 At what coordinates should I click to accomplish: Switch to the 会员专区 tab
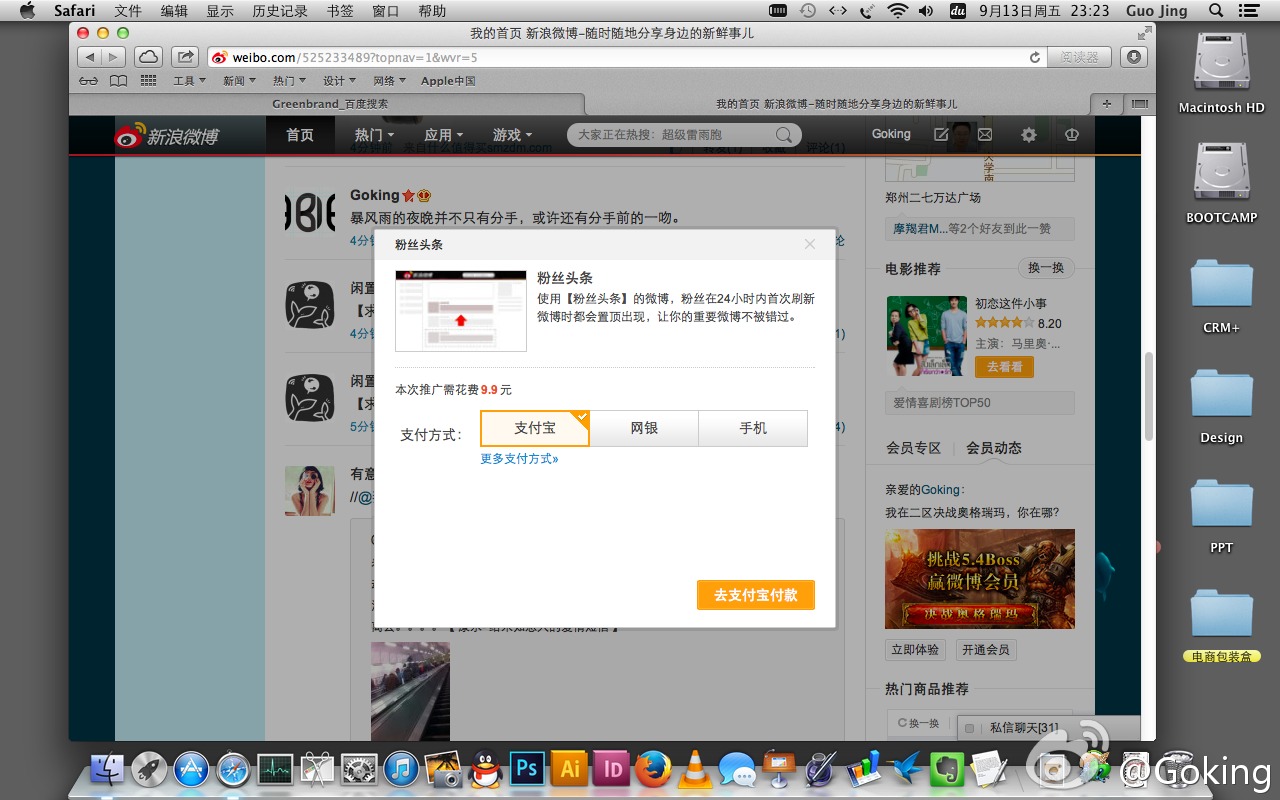click(914, 448)
